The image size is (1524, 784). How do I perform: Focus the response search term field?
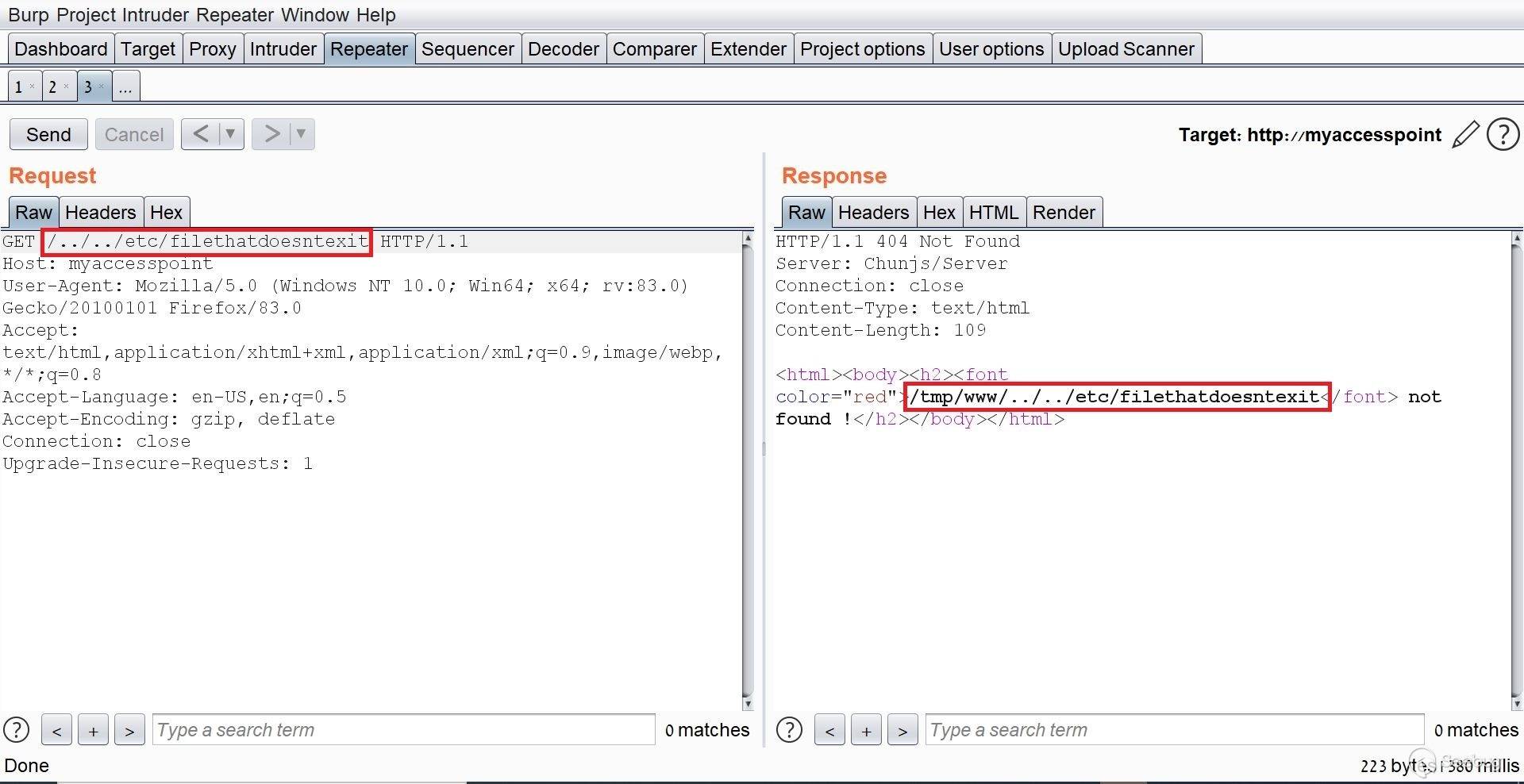(1175, 730)
